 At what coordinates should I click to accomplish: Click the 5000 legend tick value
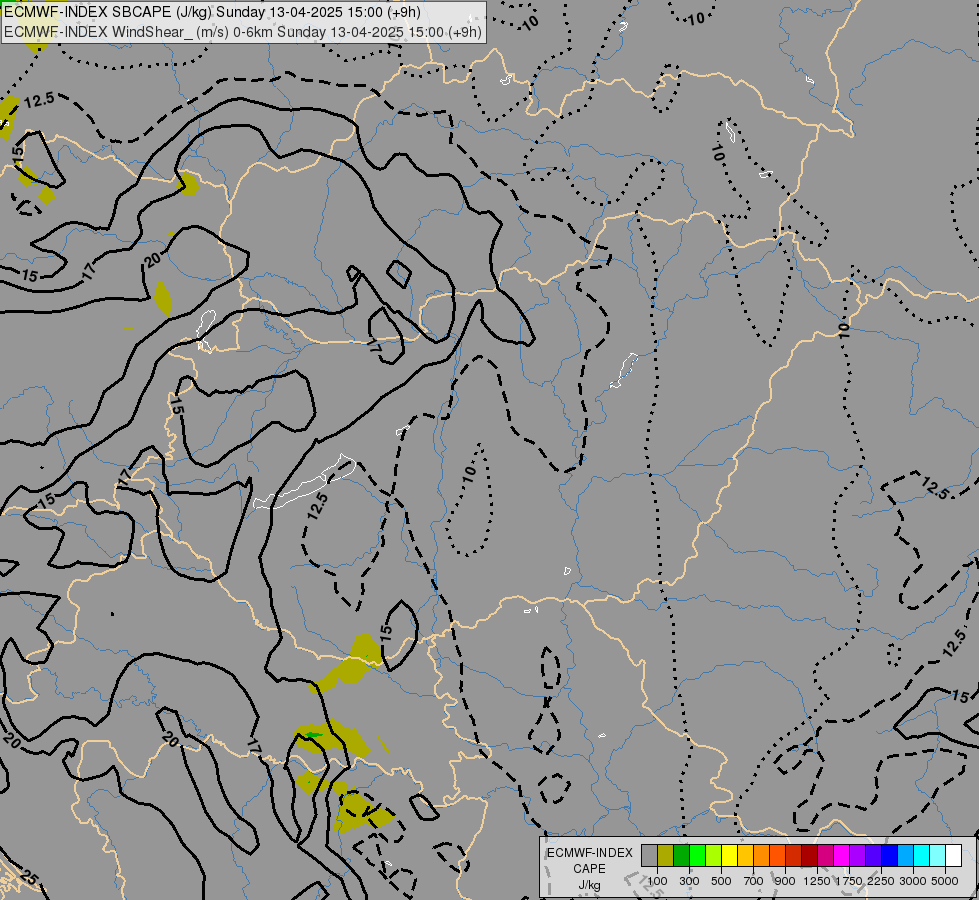pos(945,881)
